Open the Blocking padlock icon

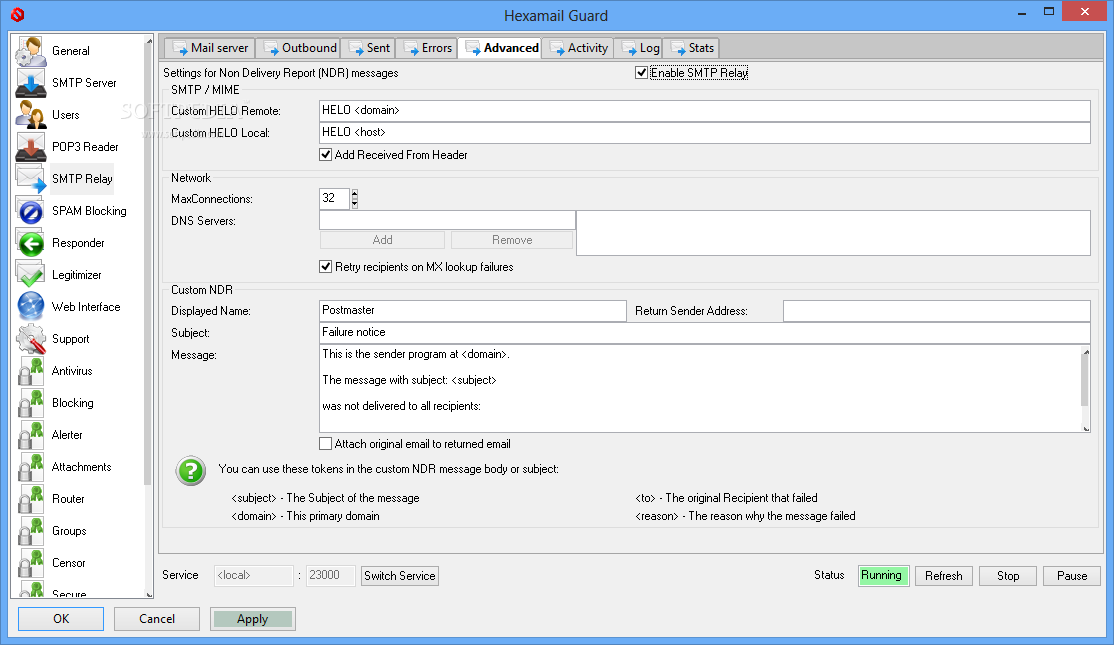click(31, 403)
